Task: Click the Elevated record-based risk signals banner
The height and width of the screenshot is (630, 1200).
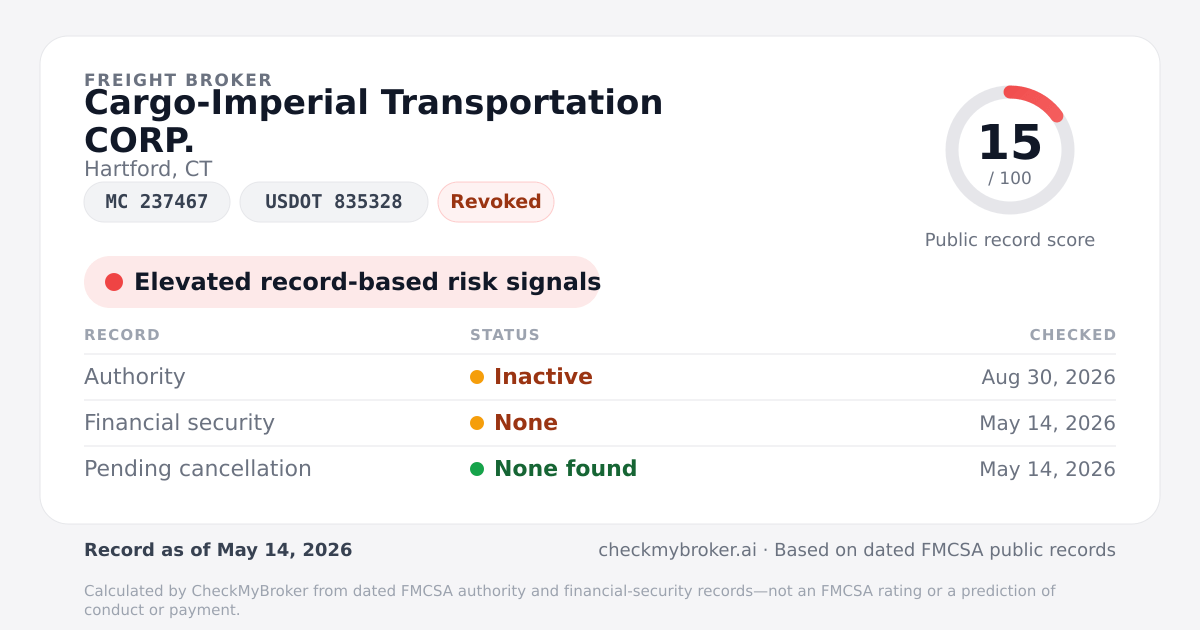Action: coord(342,282)
